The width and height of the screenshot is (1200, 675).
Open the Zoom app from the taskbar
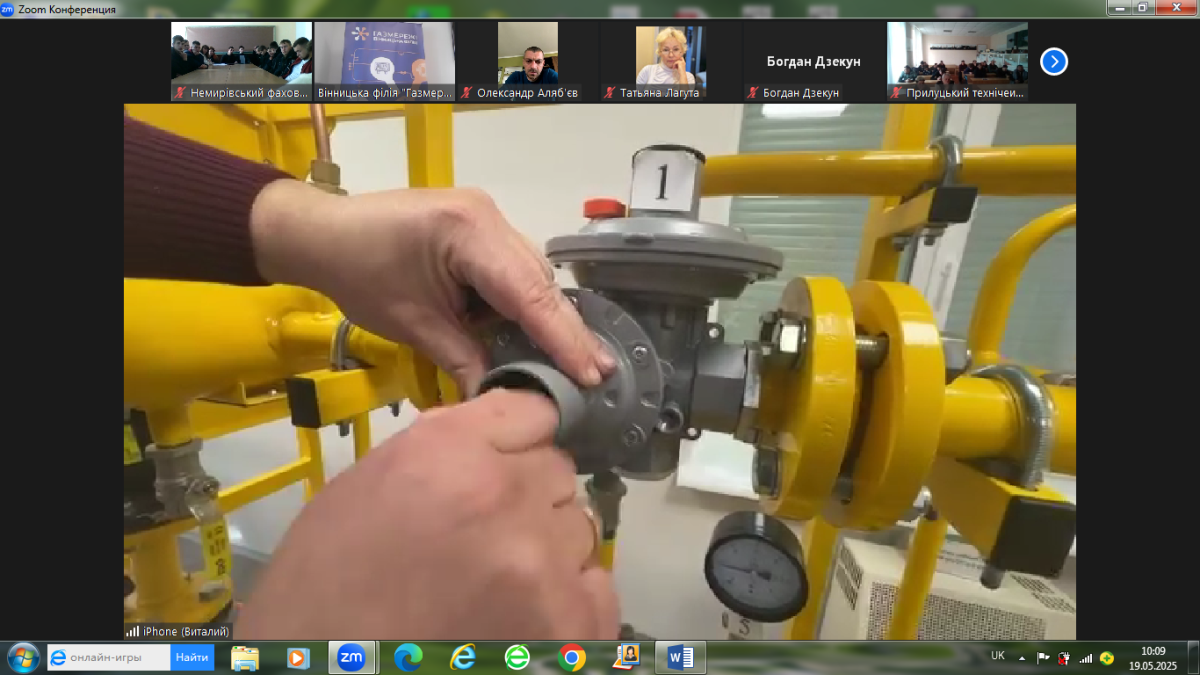(x=351, y=657)
